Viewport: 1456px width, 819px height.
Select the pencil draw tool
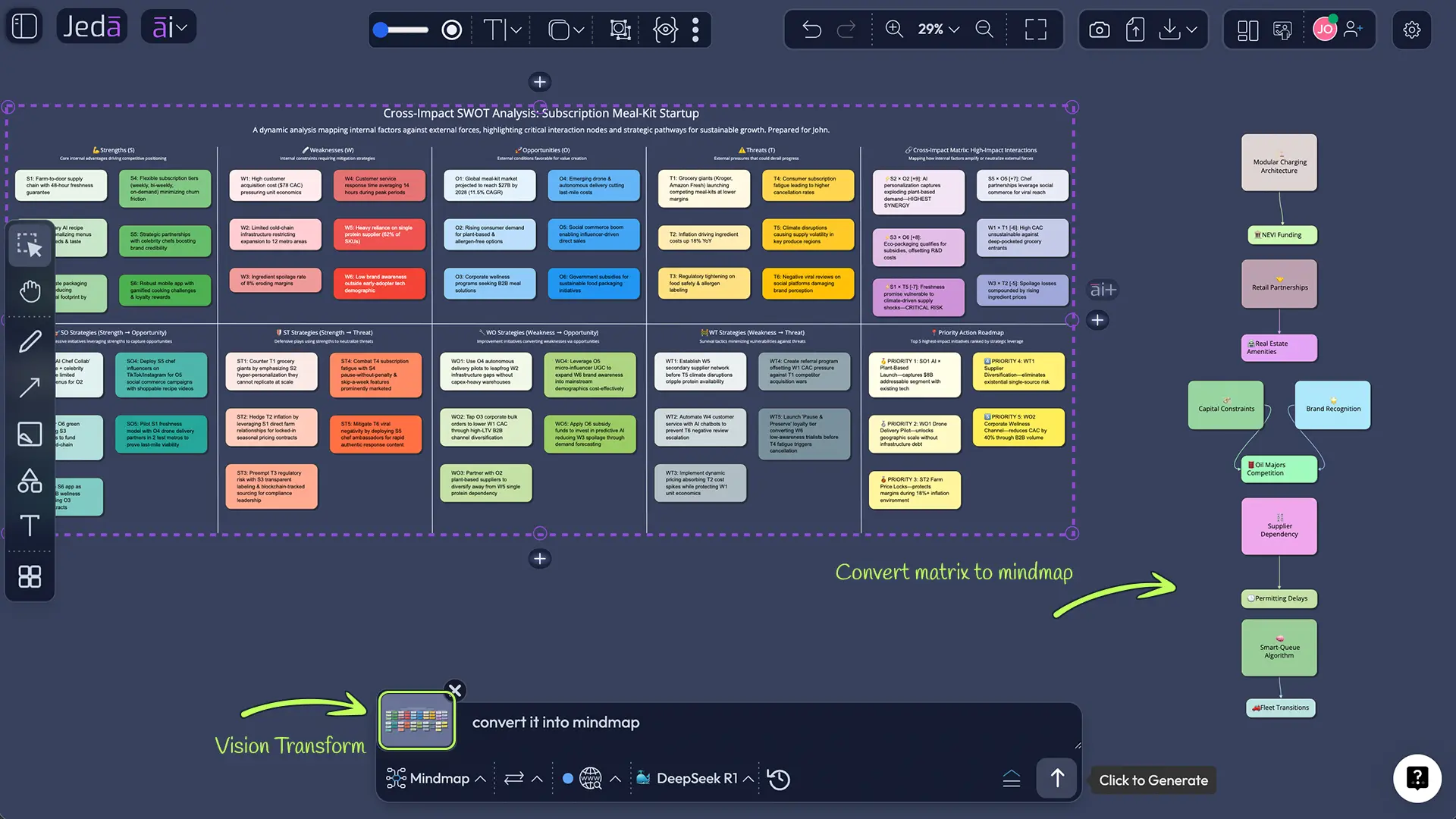pyautogui.click(x=30, y=341)
